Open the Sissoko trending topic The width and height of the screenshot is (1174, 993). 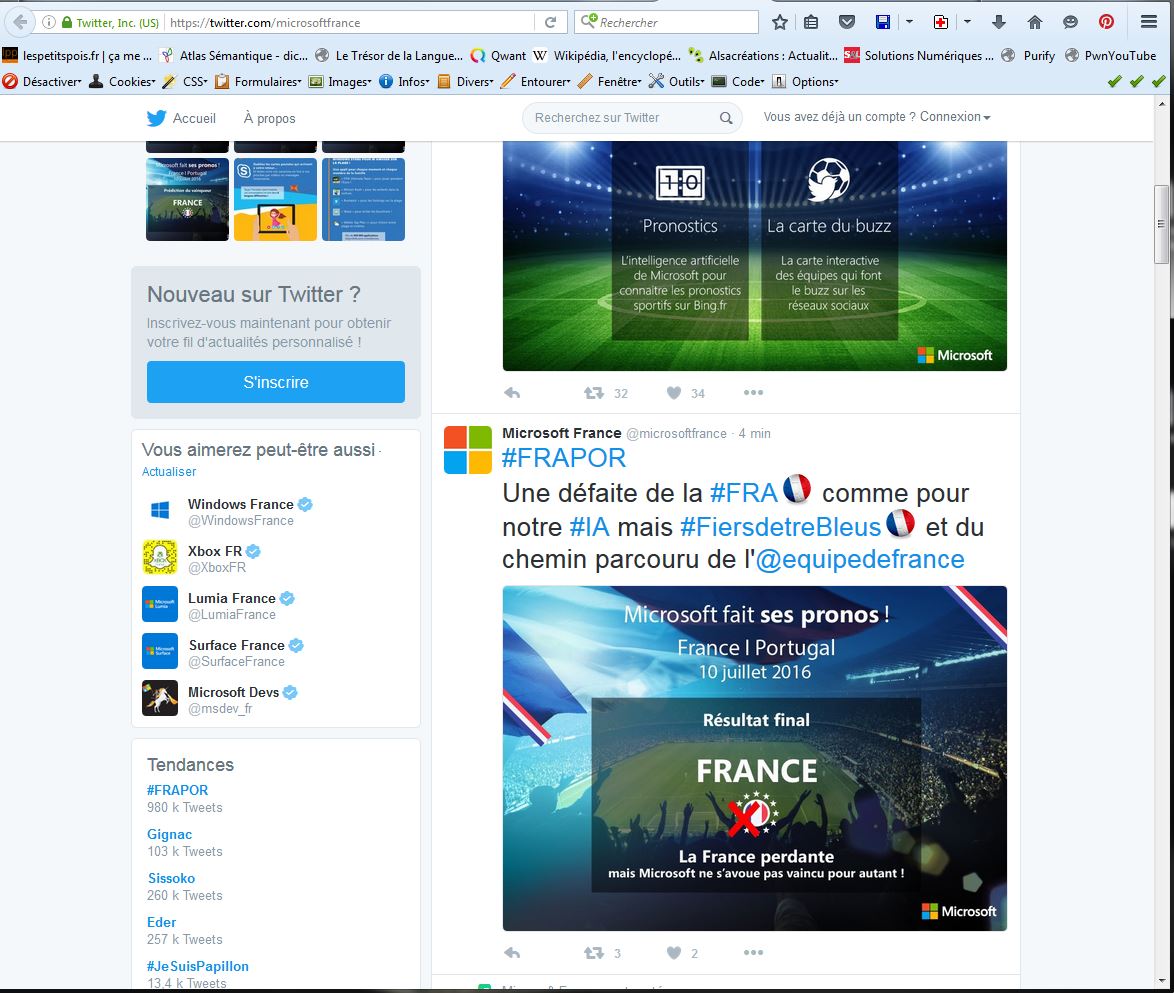tap(171, 878)
